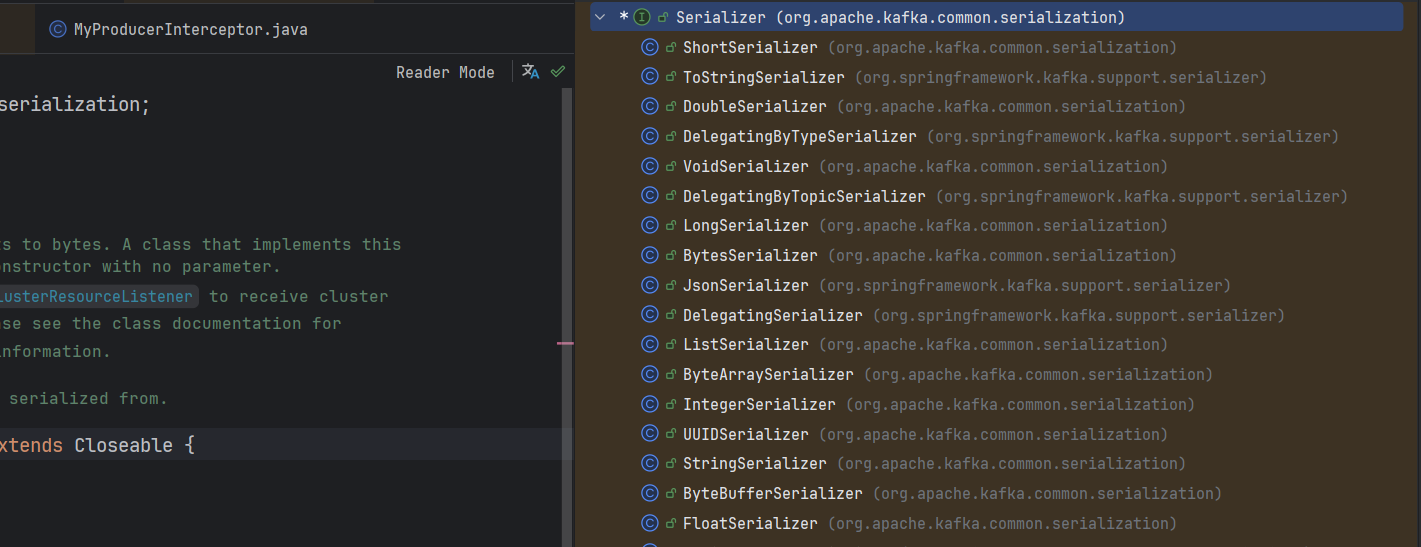Select StringSerializer in the hierarchy

(x=755, y=463)
